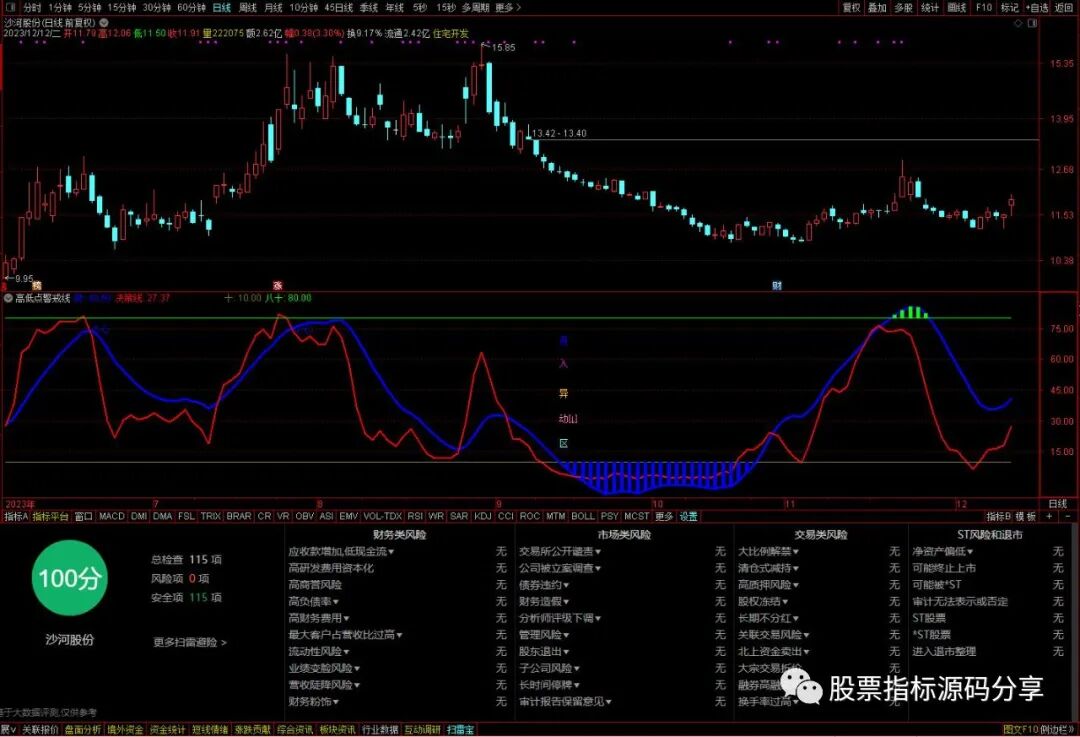Viewport: 1080px width, 737px height.
Task: Expand the 扩∨ menu at bottom left
Action: click(9, 729)
